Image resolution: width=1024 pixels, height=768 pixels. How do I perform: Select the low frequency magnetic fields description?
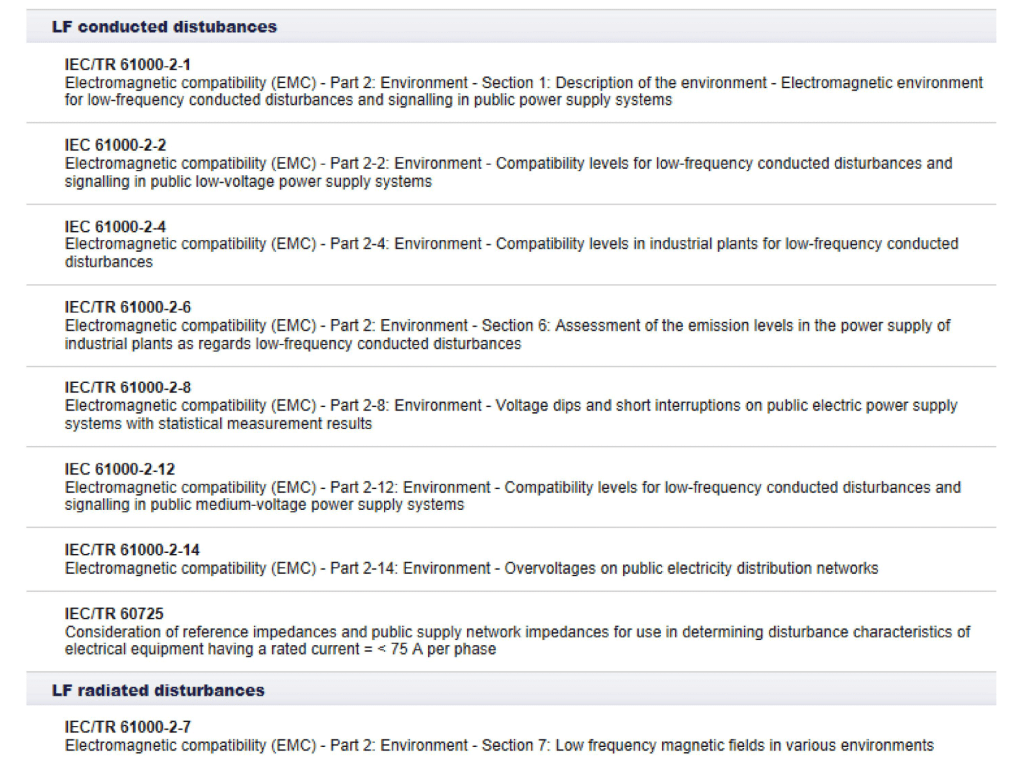(x=499, y=746)
